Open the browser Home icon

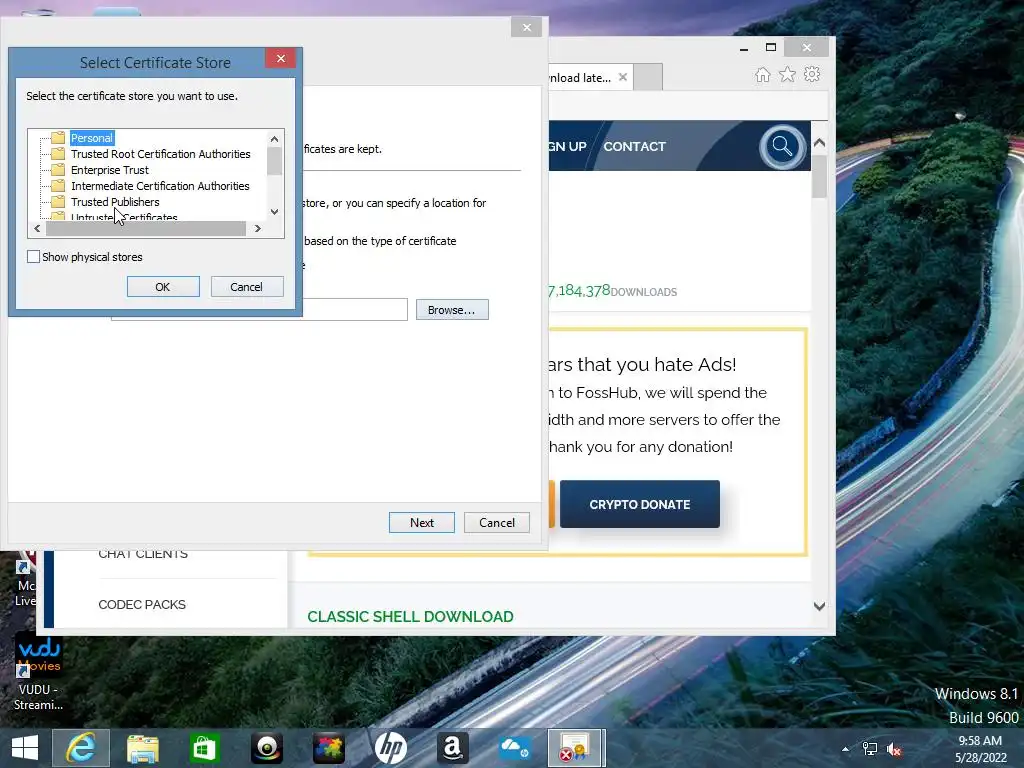click(x=762, y=74)
